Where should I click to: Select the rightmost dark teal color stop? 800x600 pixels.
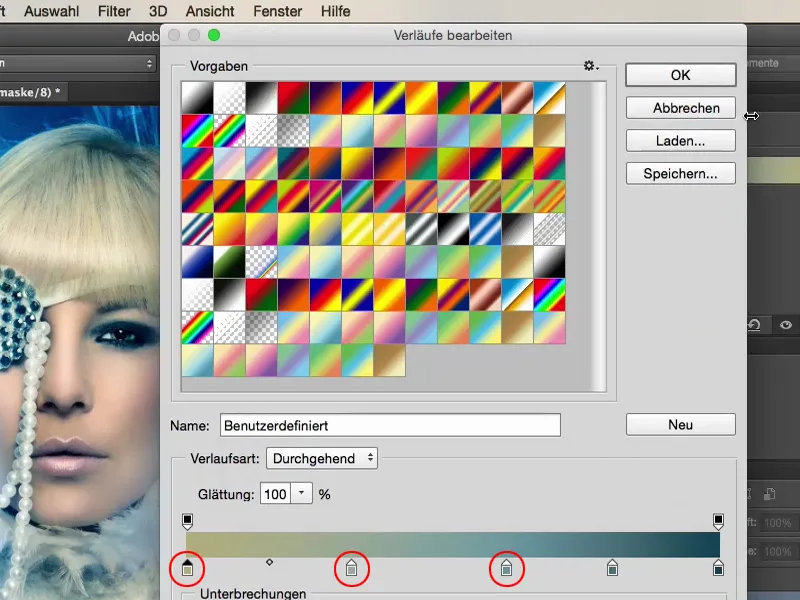tap(718, 567)
